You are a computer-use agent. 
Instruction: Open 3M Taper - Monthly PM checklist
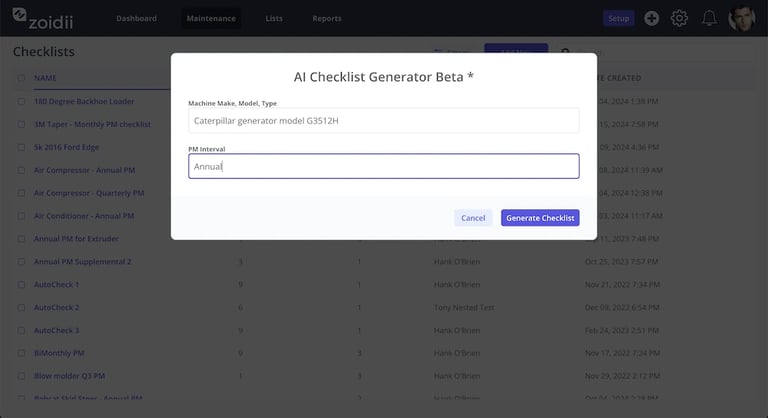(92, 124)
